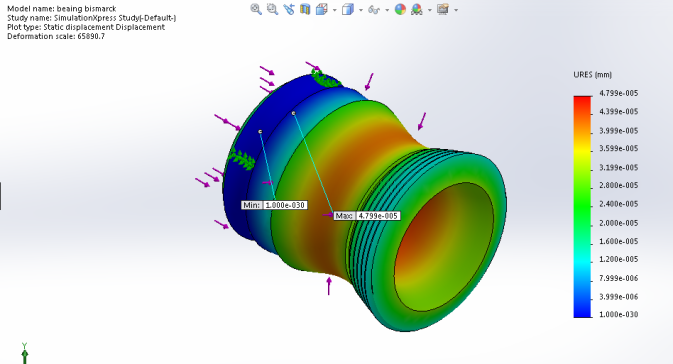Viewport: 673px width, 364px height.
Task: Click the legend value 2.800e-005
Action: [618, 185]
